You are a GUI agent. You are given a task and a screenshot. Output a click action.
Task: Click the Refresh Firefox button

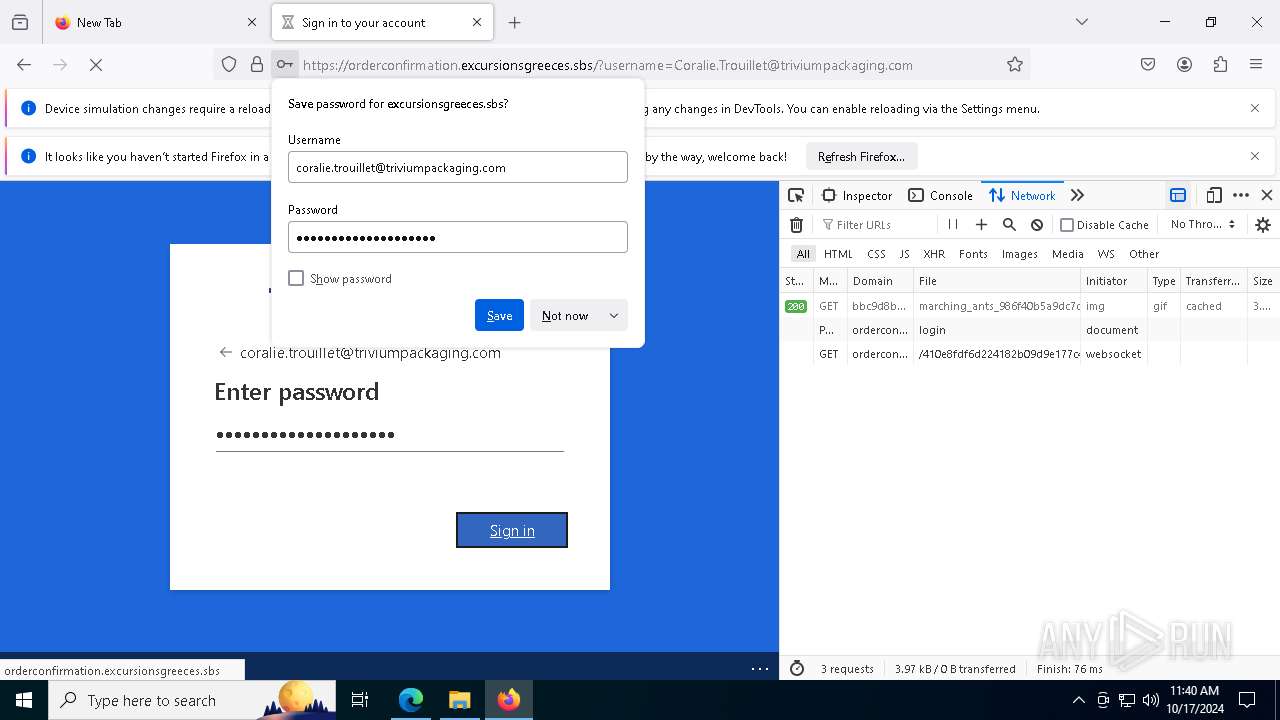click(x=861, y=156)
